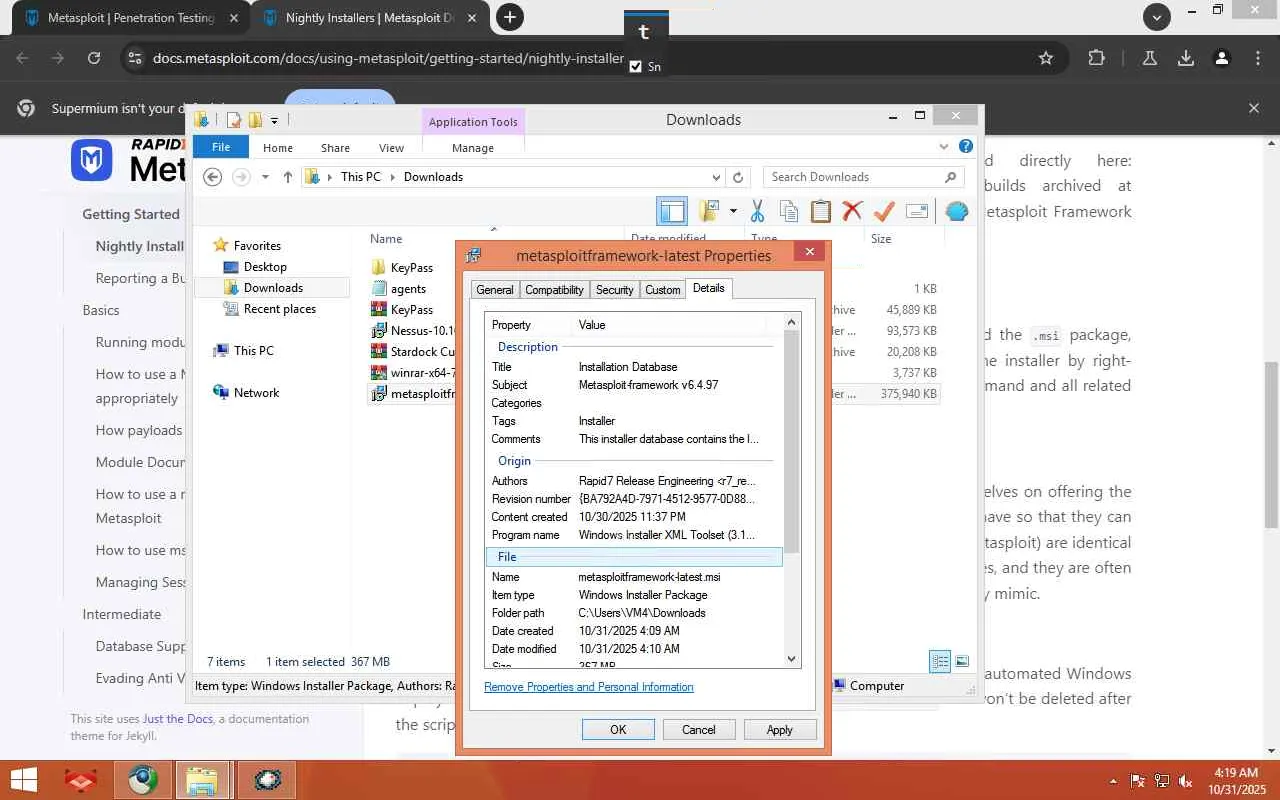
Task: Open the View ribbon tab in Explorer
Action: 391,148
